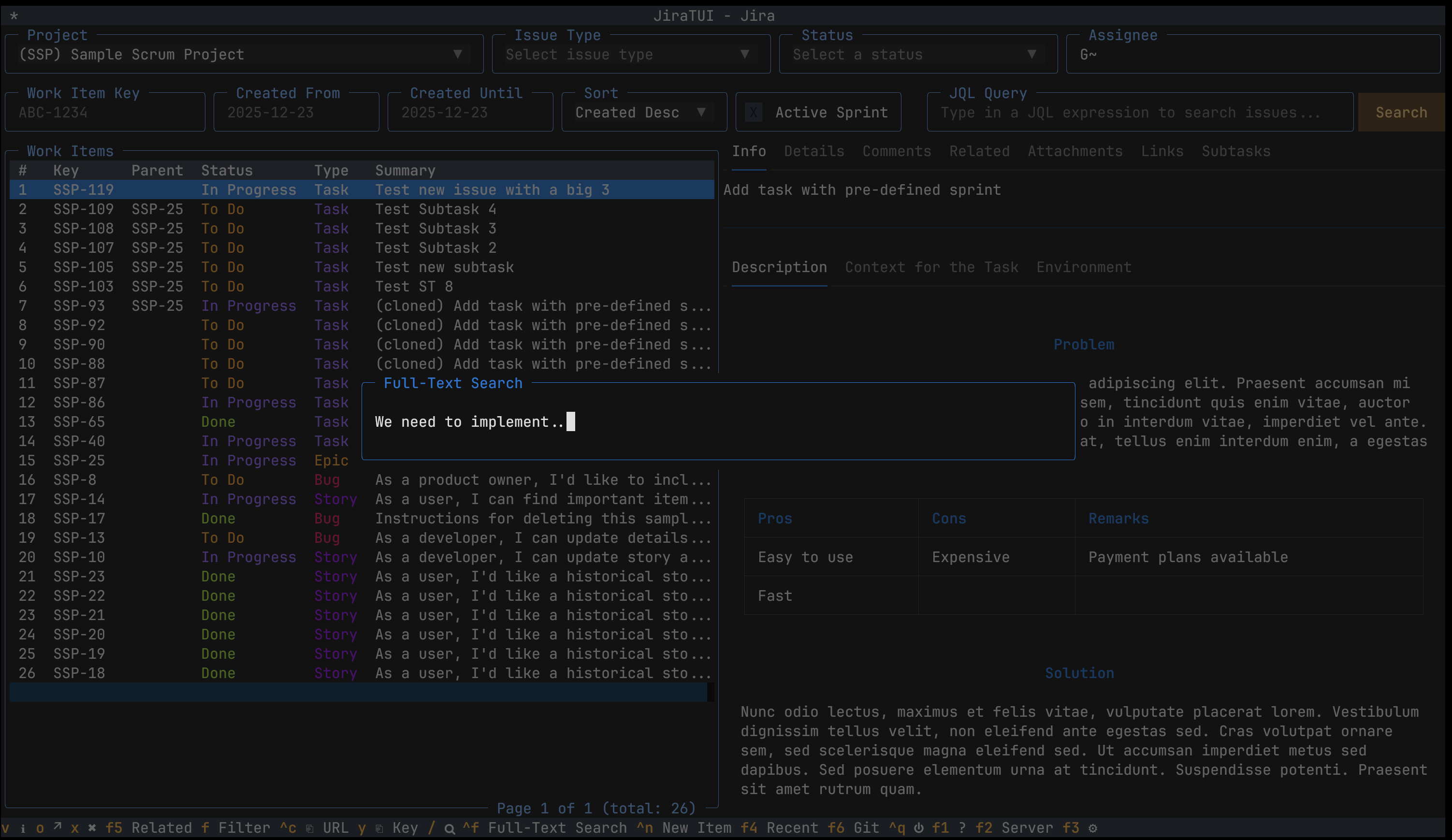Click the settings gear icon in footer
The image size is (1452, 840).
tap(1092, 828)
